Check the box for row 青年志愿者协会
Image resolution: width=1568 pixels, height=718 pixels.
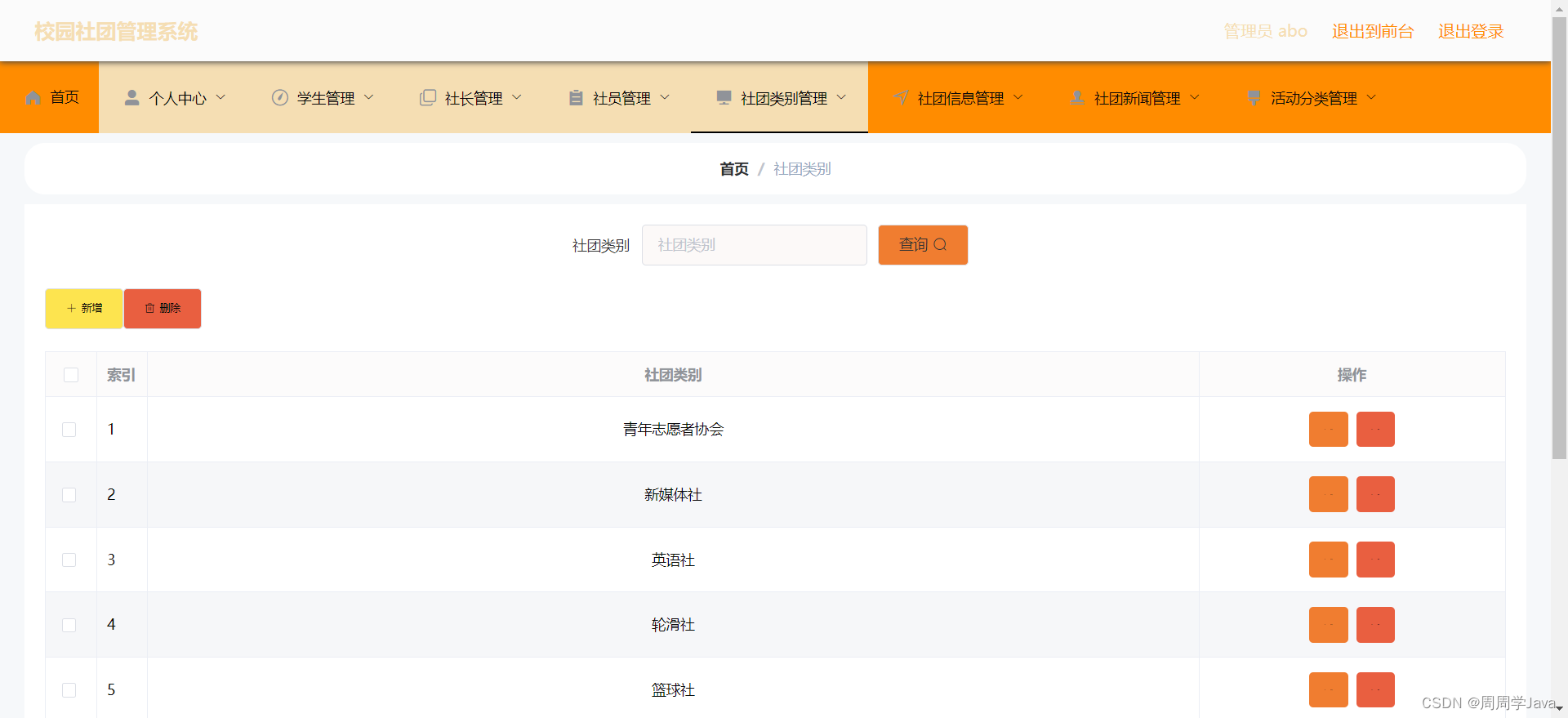tap(69, 430)
